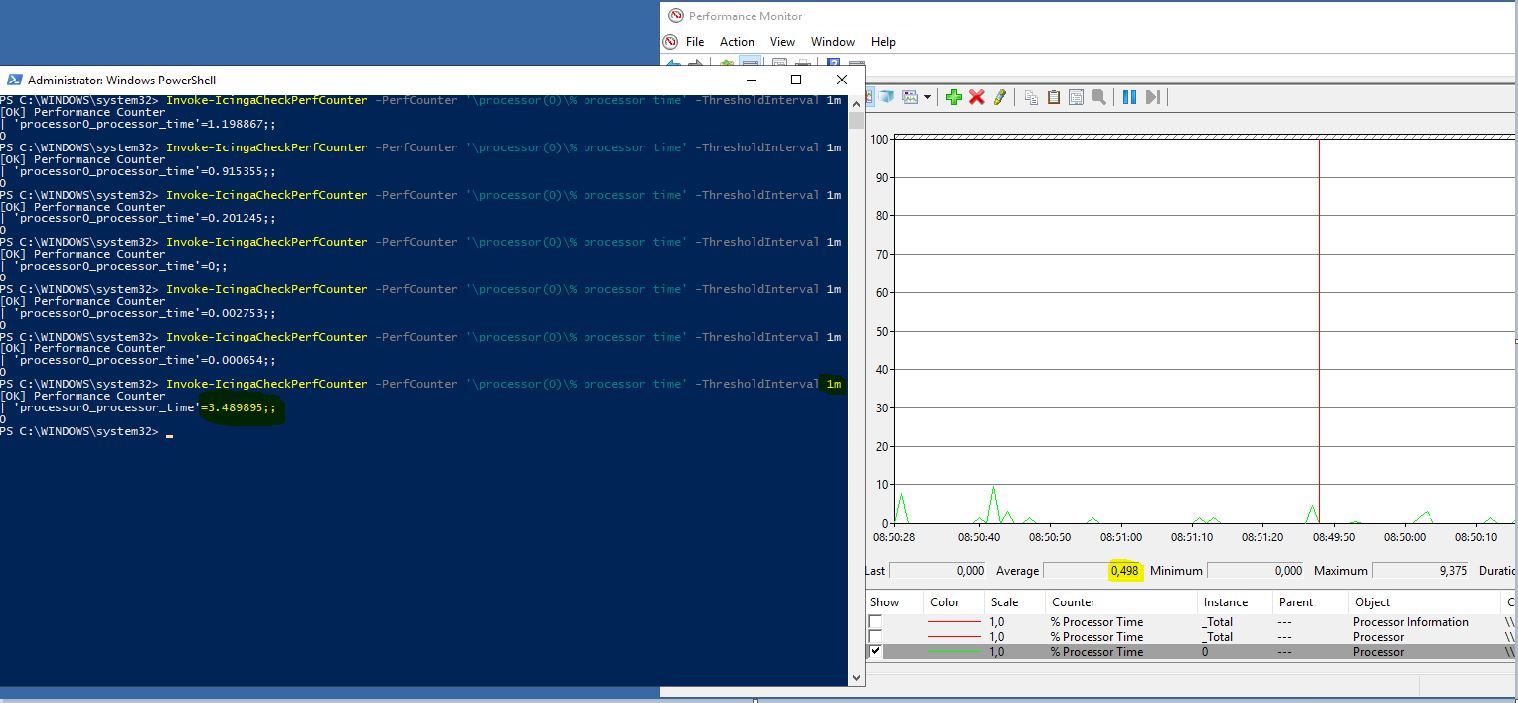Image resolution: width=1518 pixels, height=703 pixels.
Task: Click the Zoom magnifier icon
Action: tap(1098, 97)
